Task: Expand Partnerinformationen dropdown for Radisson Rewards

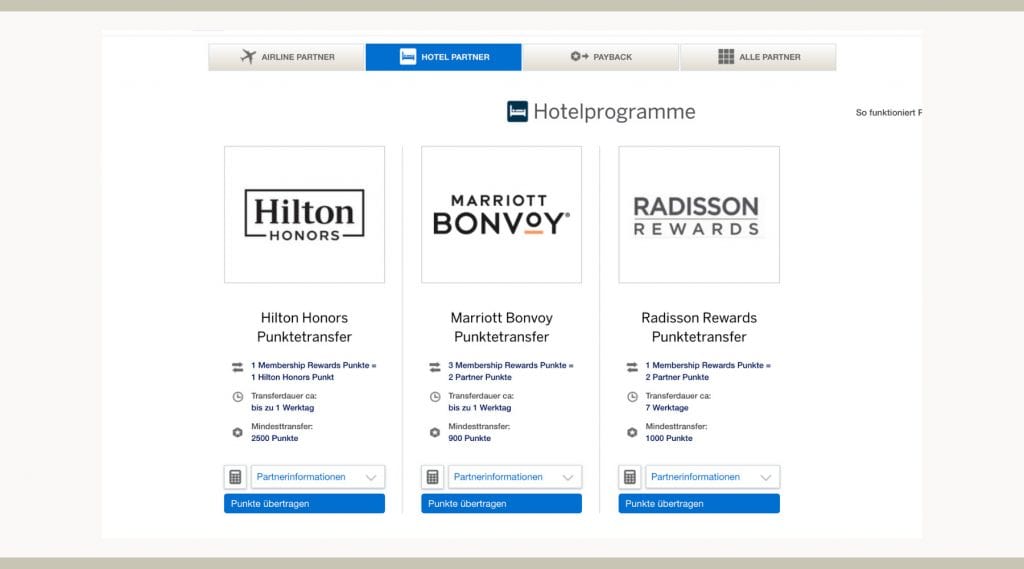Action: [x=712, y=477]
